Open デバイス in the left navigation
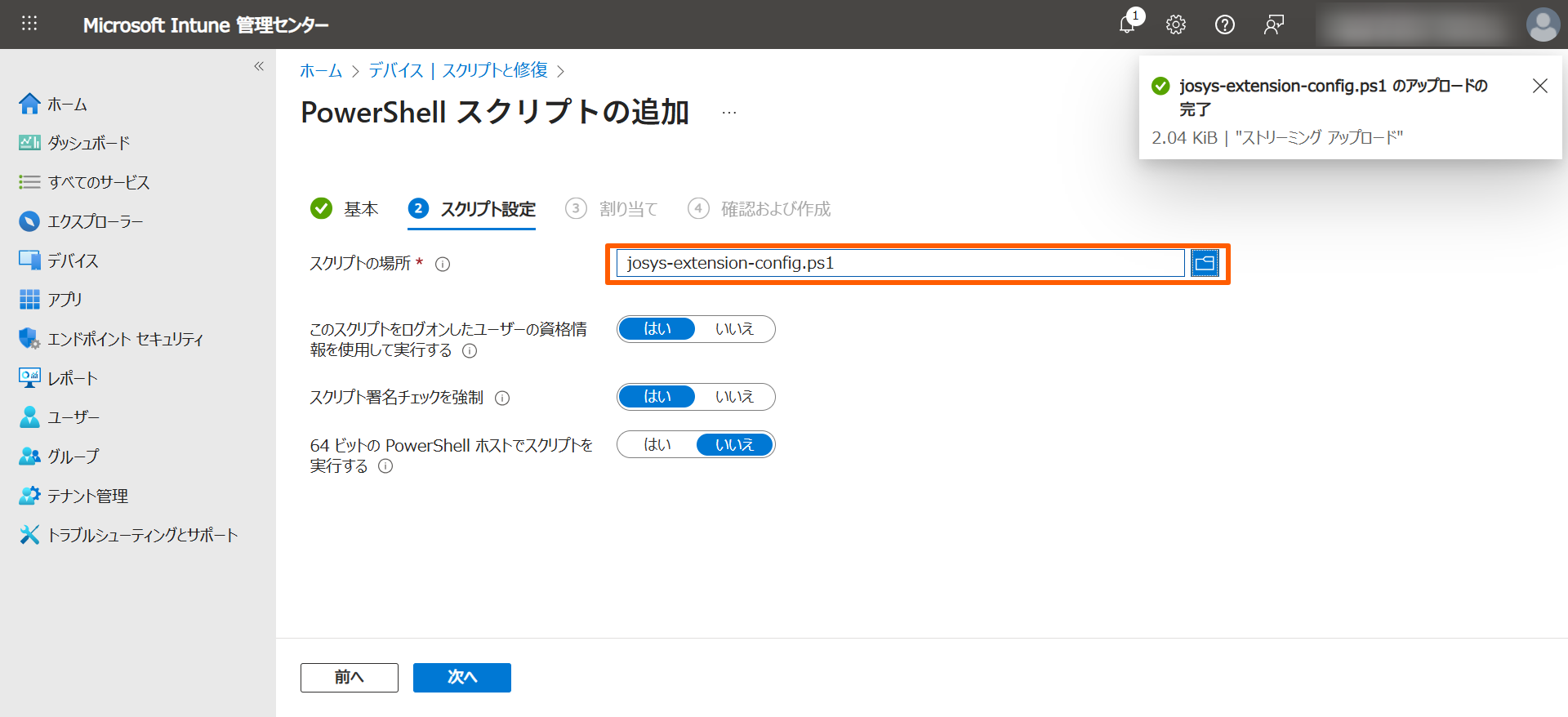 73,261
